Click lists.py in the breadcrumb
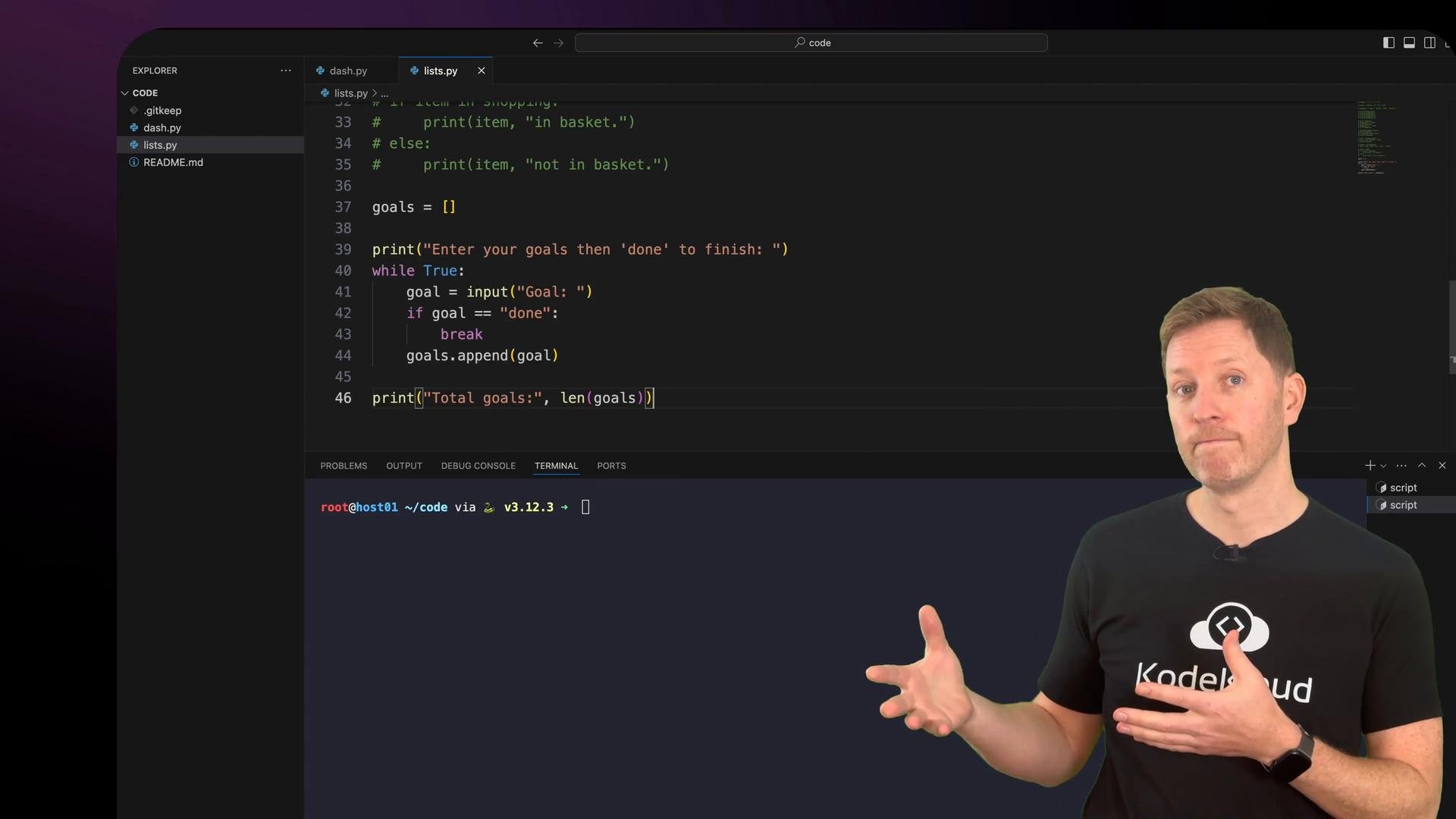 coord(350,93)
